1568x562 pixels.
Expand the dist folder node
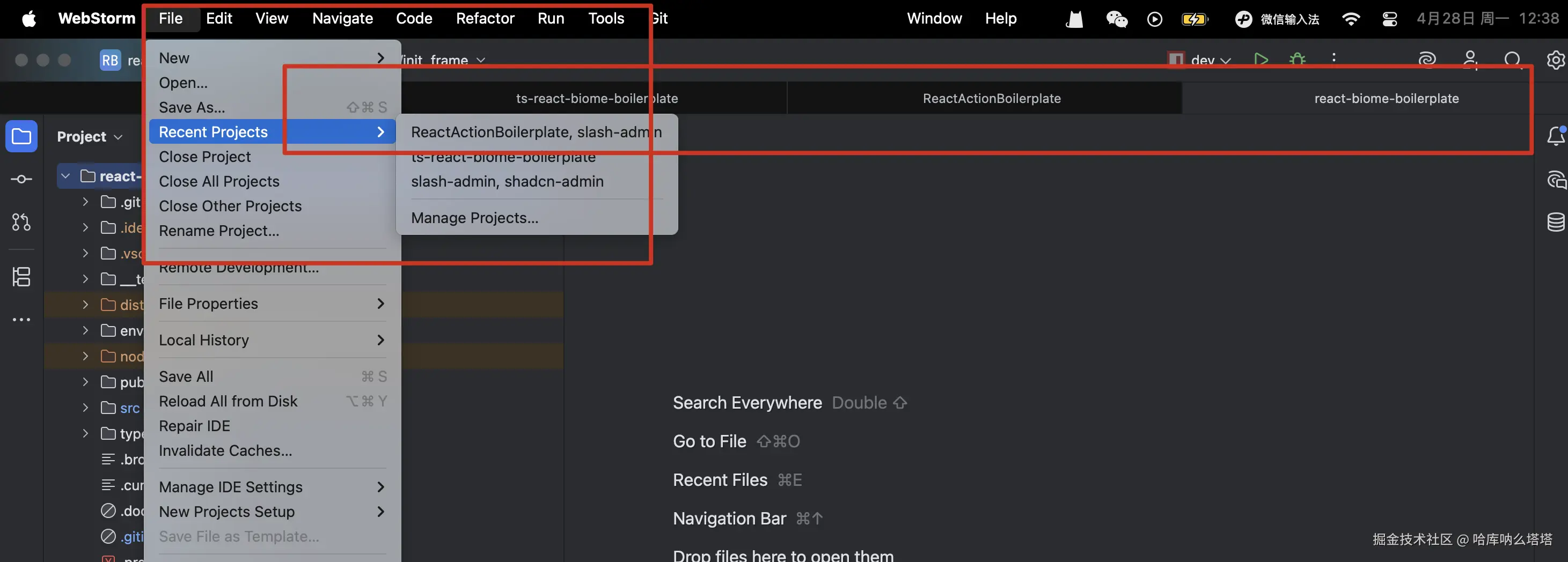click(85, 305)
